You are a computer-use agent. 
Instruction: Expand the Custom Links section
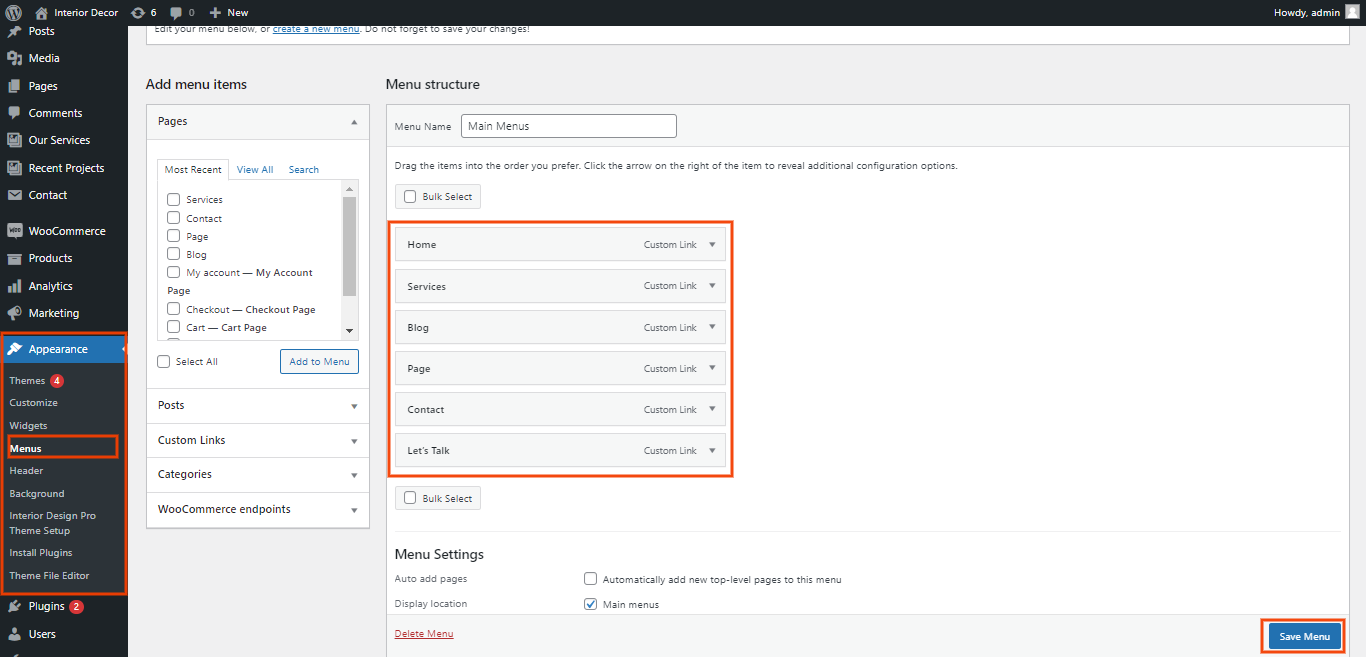[354, 441]
